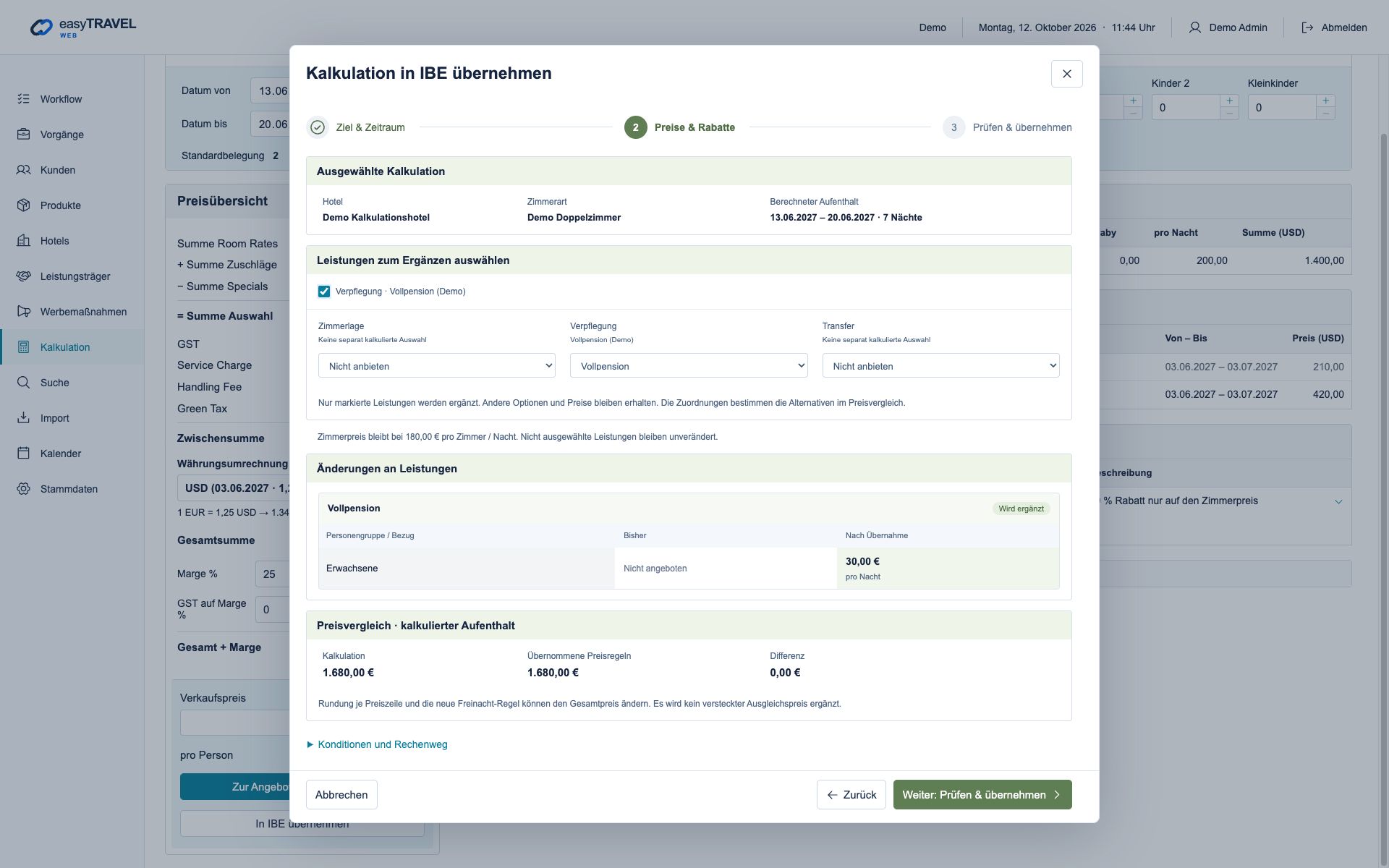The width and height of the screenshot is (1389, 868).
Task: Increase Kinder 2 count with plus
Action: tap(1229, 101)
